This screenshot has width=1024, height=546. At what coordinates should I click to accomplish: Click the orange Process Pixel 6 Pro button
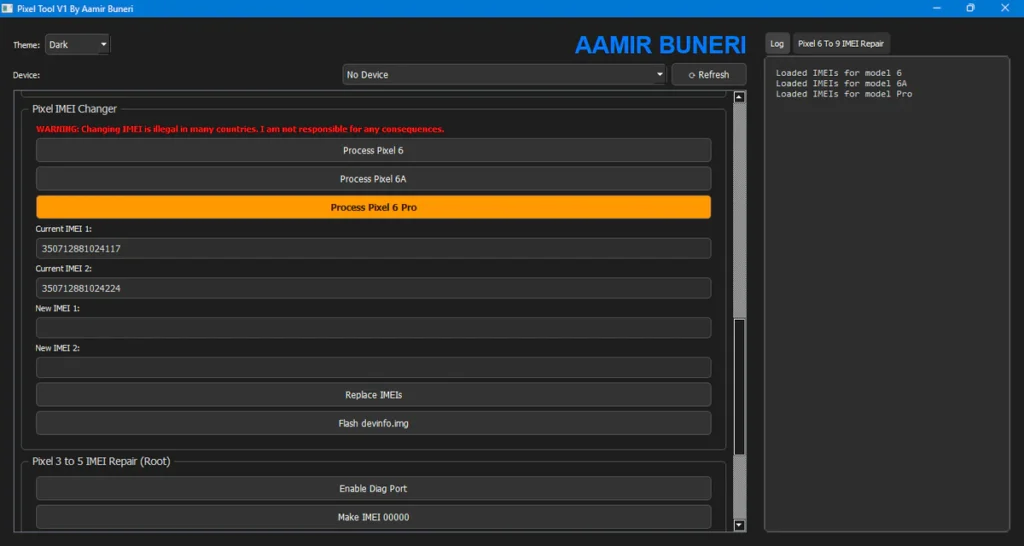(374, 207)
